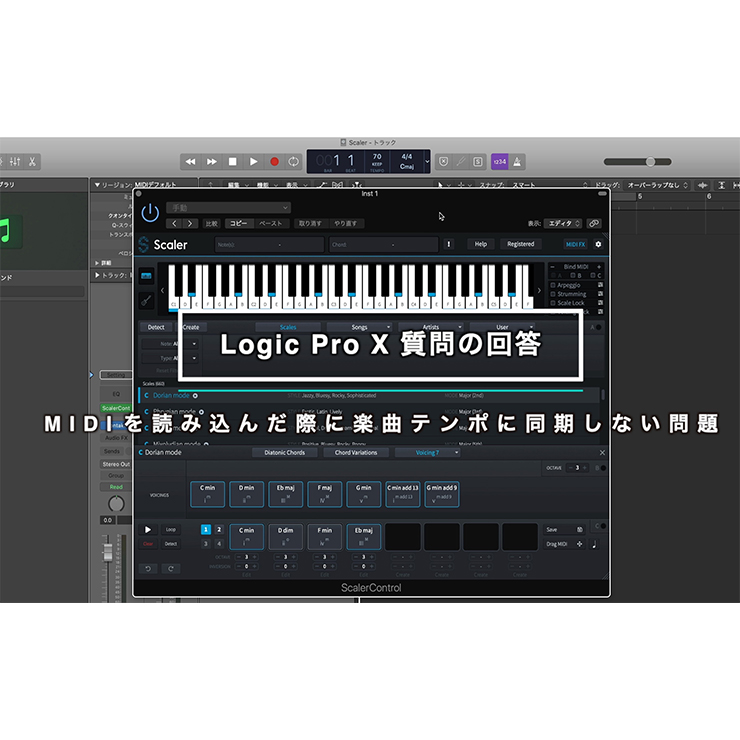Image resolution: width=740 pixels, height=740 pixels.
Task: Open the Artists dropdown menu
Action: click(x=431, y=327)
